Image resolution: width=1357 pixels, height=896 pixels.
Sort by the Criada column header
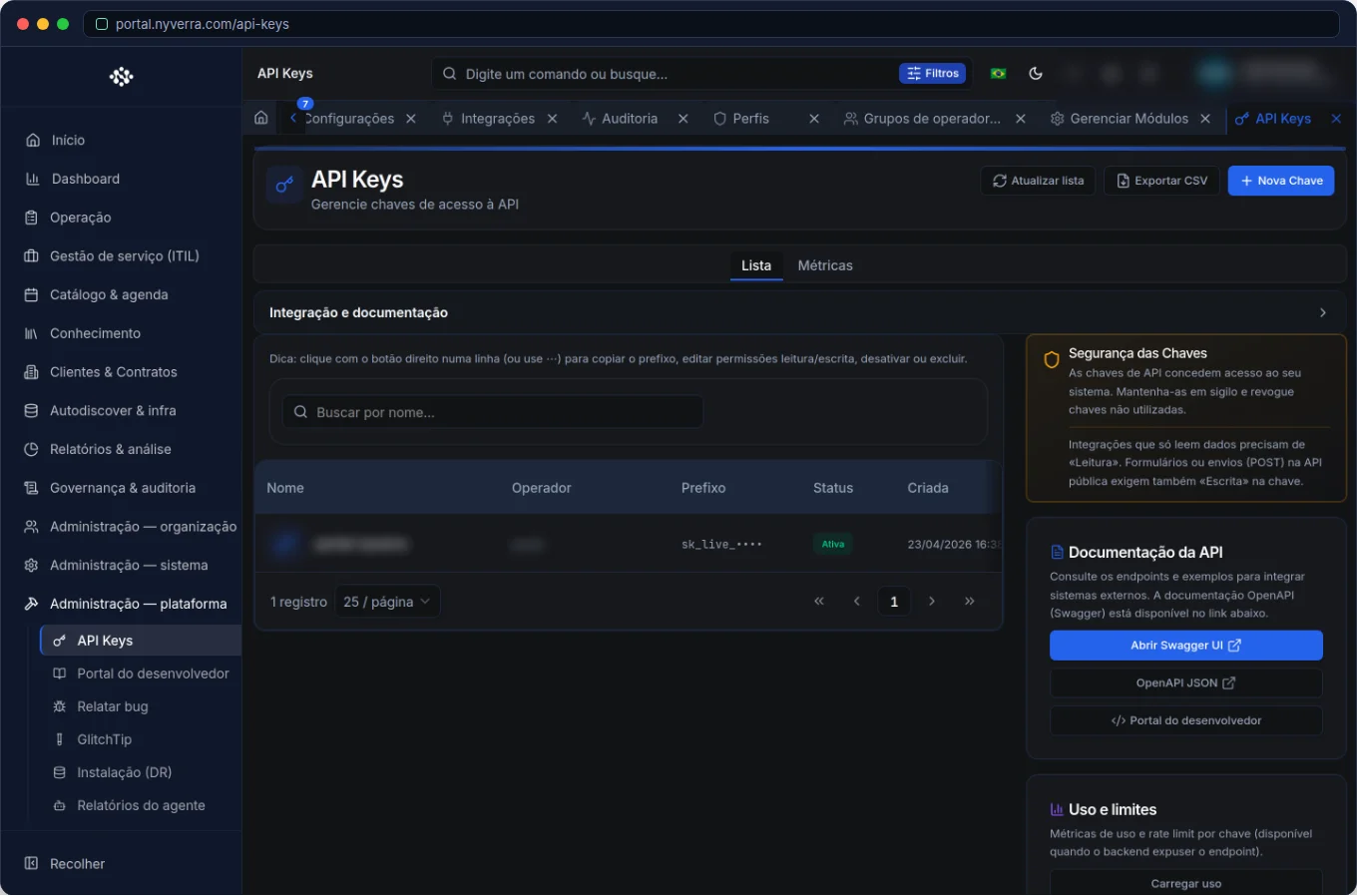928,488
